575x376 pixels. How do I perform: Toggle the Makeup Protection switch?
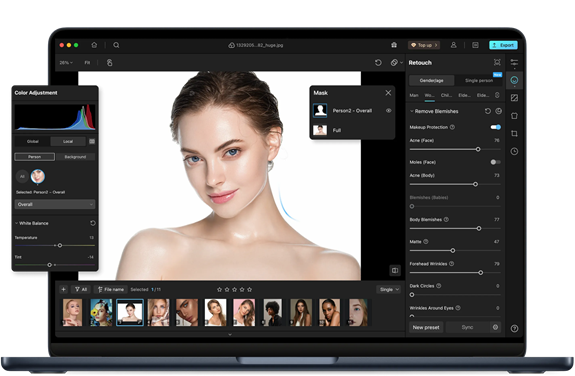[495, 127]
